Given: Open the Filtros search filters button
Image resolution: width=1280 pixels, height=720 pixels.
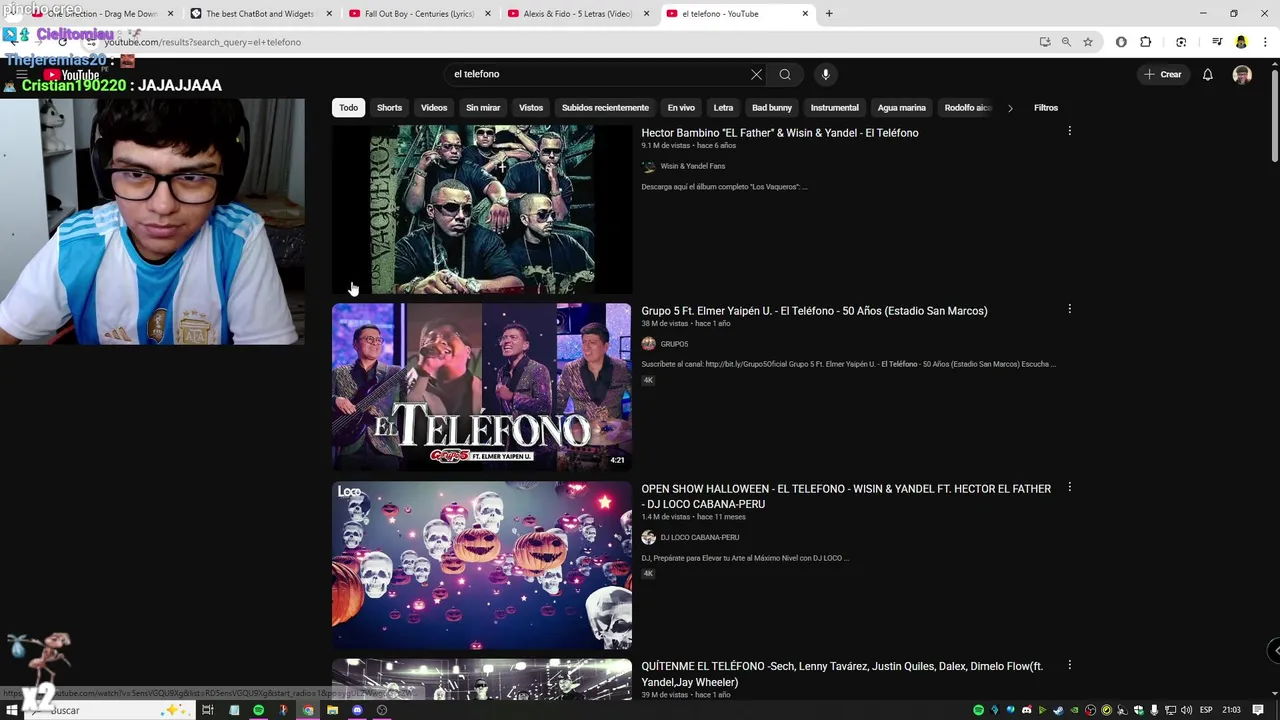Looking at the screenshot, I should (x=1046, y=108).
